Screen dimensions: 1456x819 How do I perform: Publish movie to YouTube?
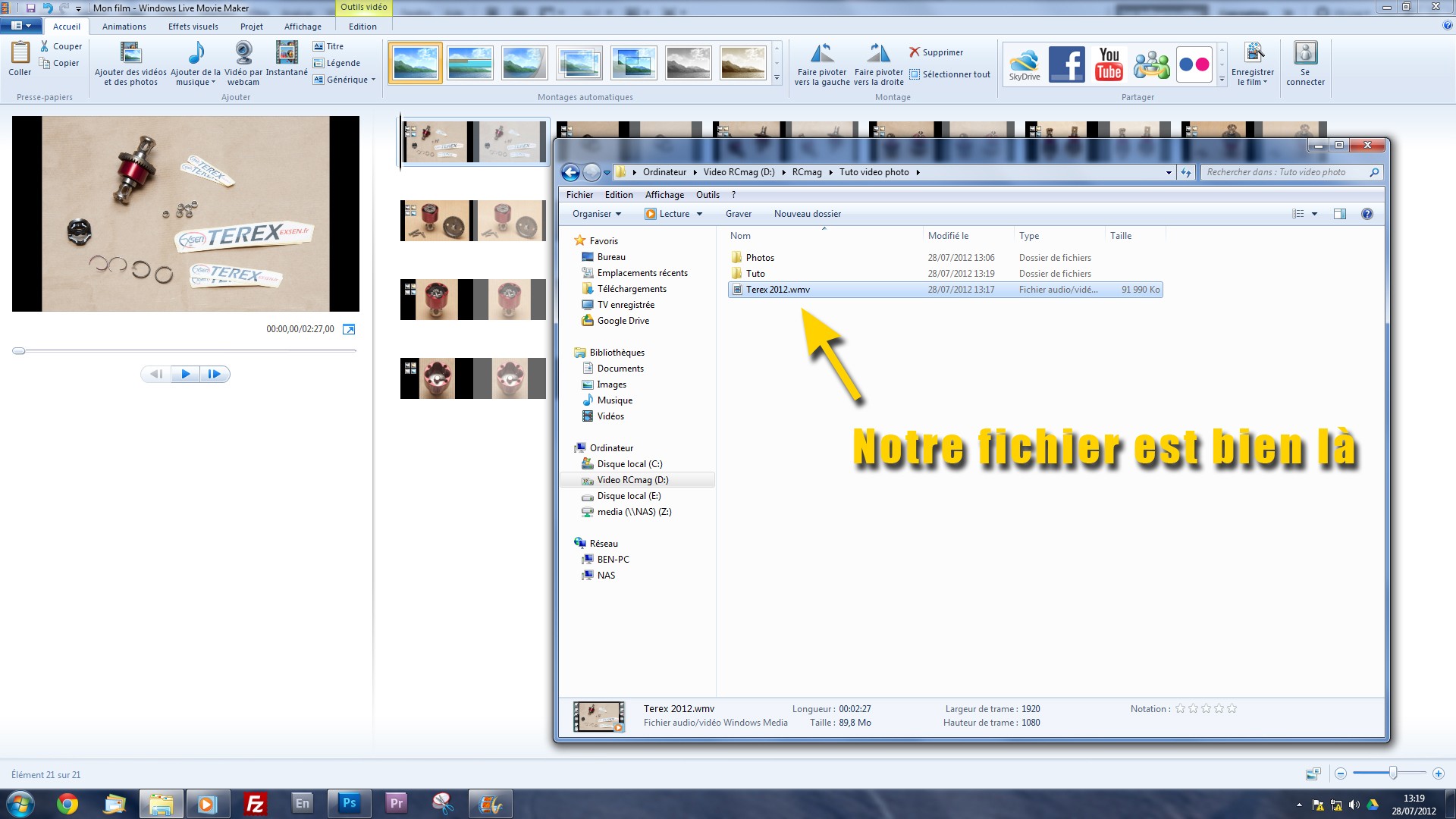(1109, 64)
